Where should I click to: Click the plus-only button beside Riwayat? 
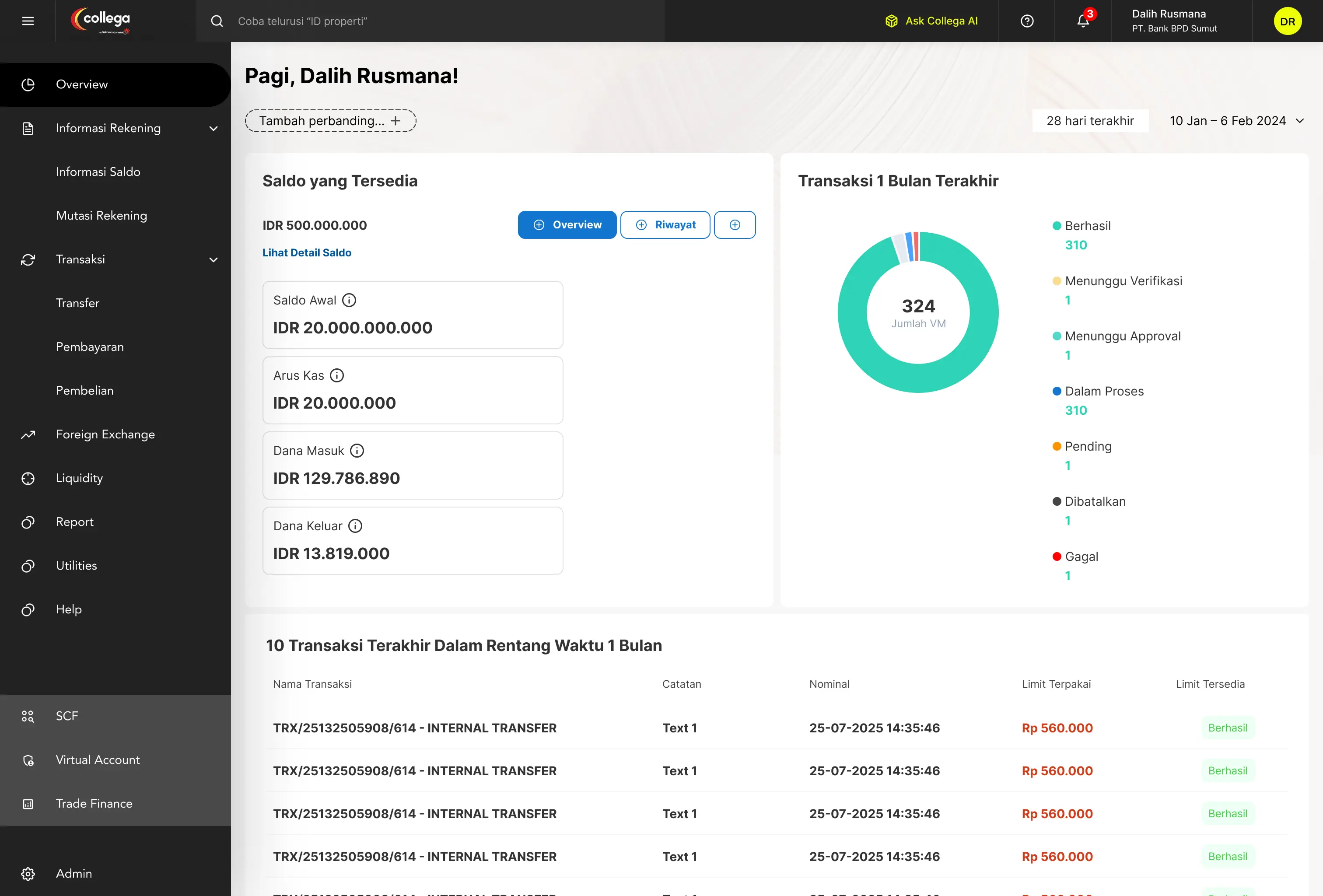(x=735, y=225)
